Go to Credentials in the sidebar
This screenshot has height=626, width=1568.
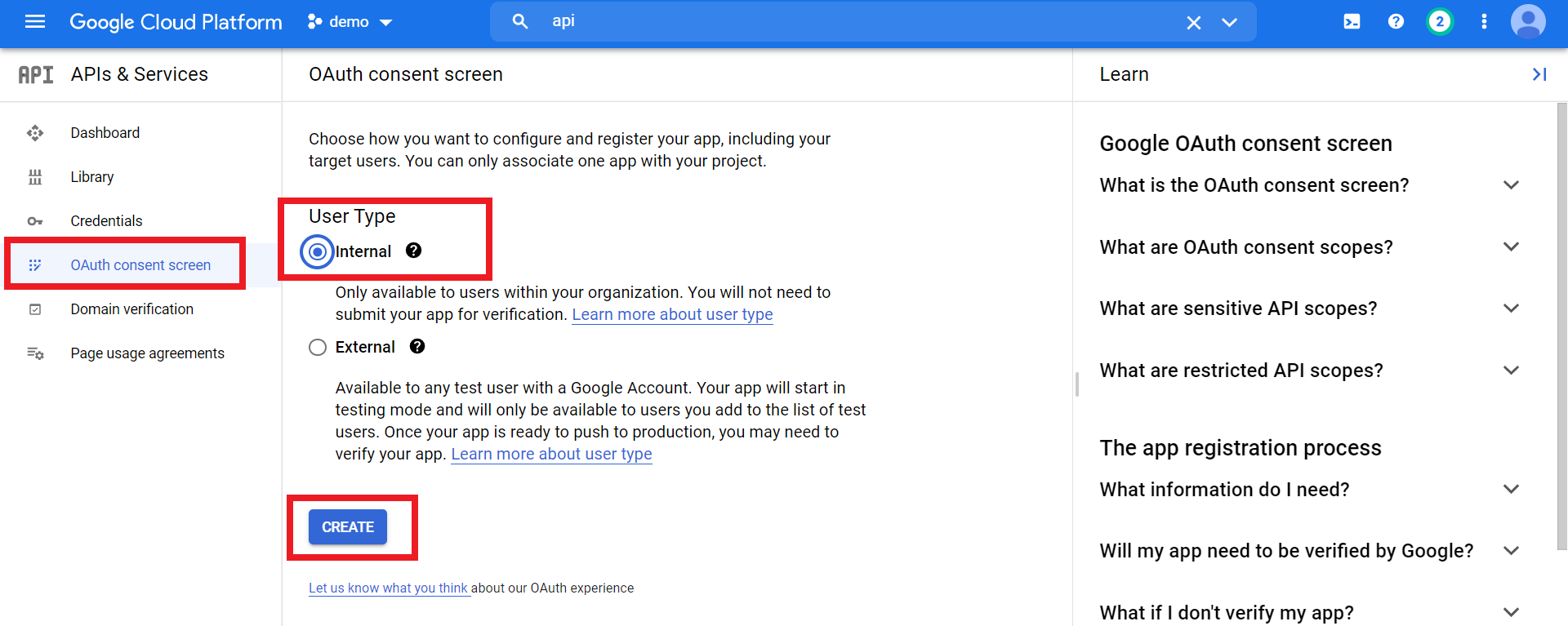pyautogui.click(x=106, y=221)
